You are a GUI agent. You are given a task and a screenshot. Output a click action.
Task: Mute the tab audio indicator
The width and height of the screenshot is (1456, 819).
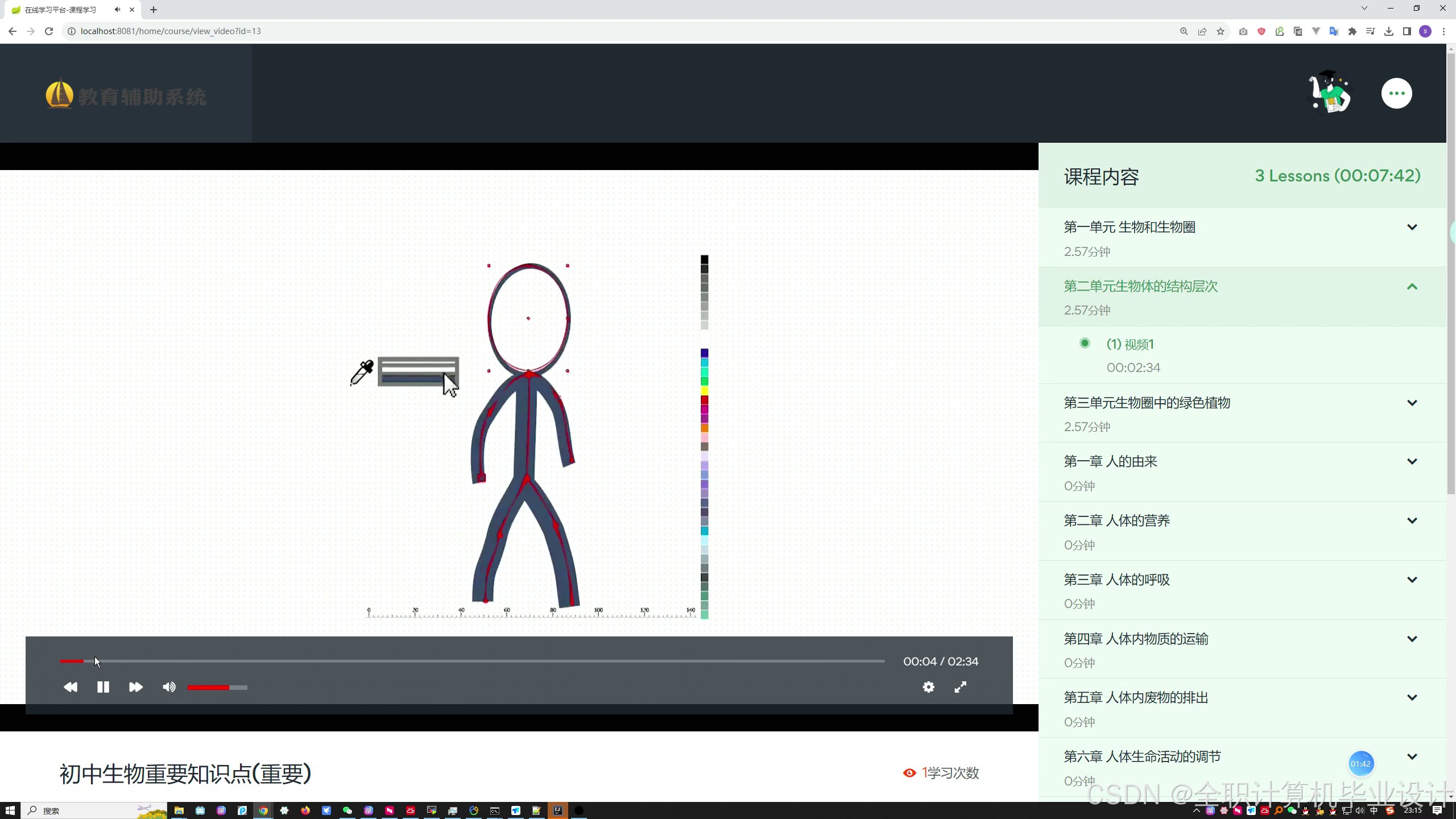[x=117, y=10]
